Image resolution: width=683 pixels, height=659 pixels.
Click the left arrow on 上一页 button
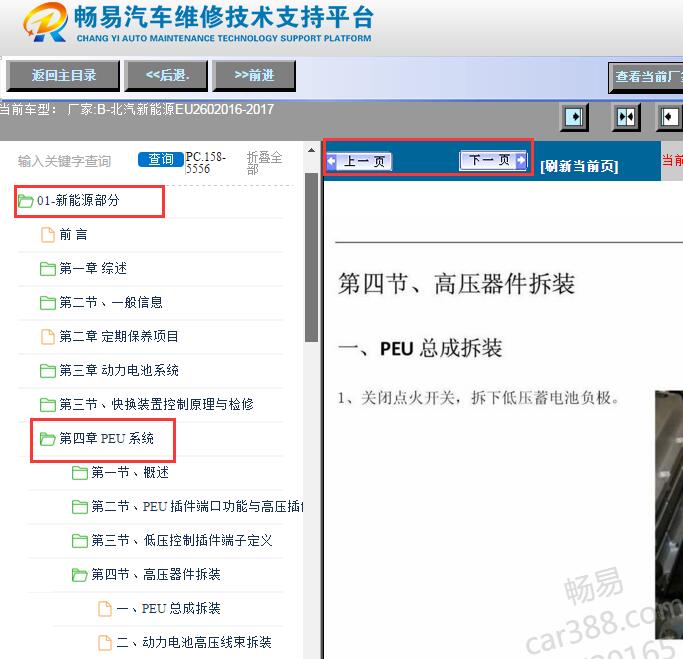pos(332,161)
